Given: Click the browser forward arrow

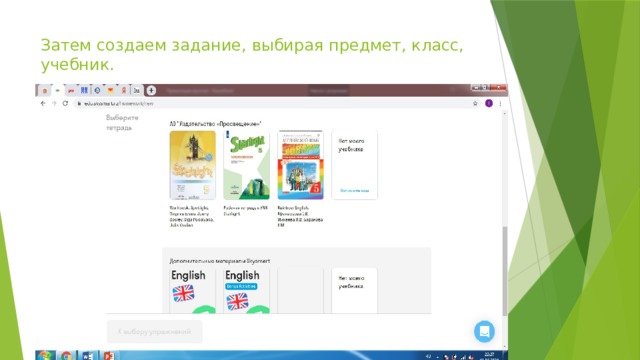Looking at the screenshot, I should (54, 103).
